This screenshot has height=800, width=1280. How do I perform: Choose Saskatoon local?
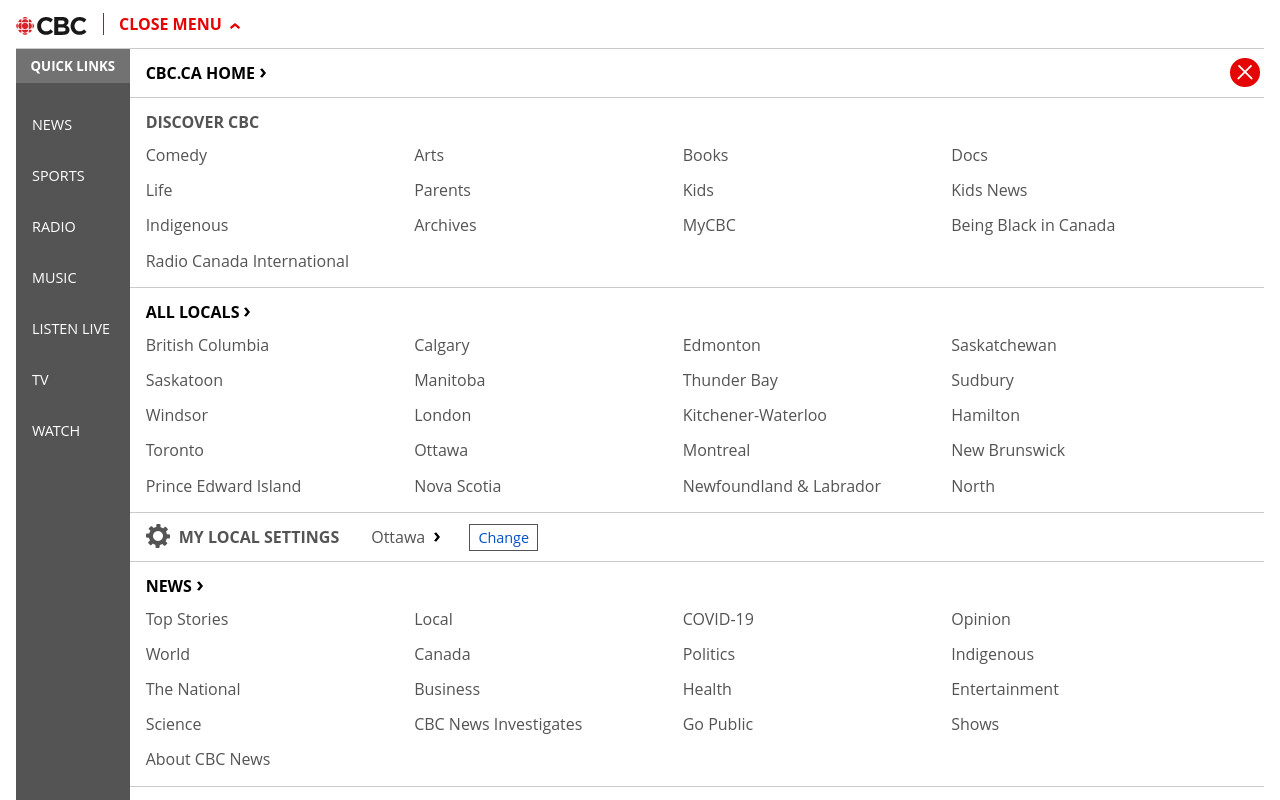click(x=184, y=380)
